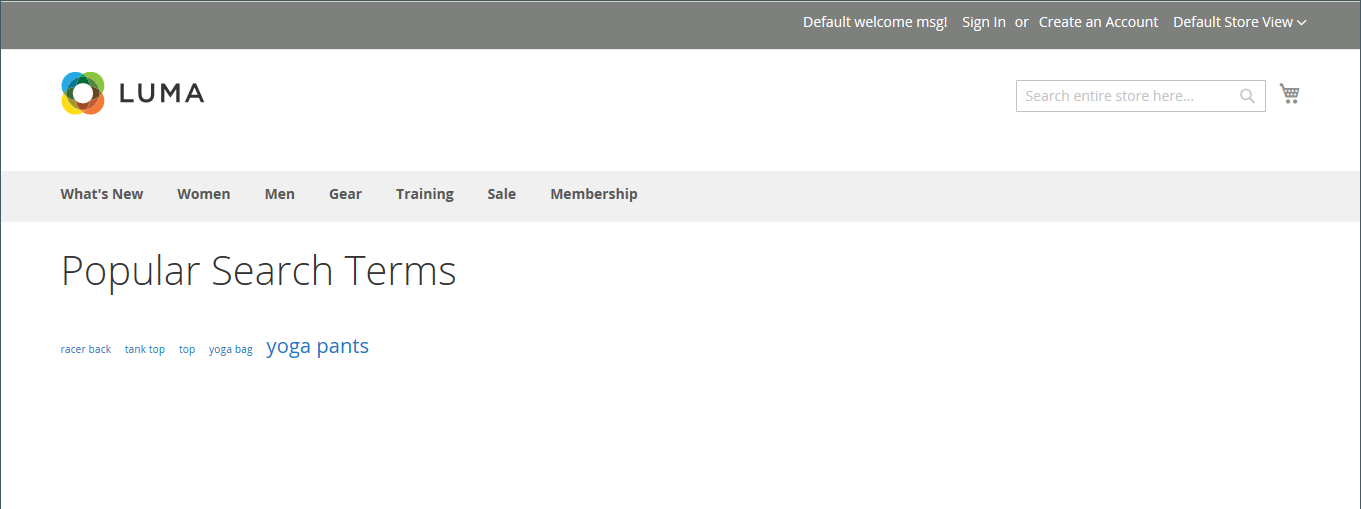Open the Membership menu item
1361x509 pixels.
tap(593, 194)
